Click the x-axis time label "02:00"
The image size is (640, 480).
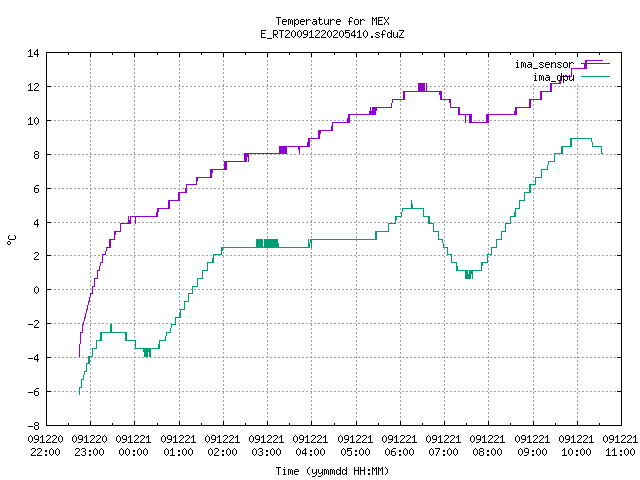pos(222,452)
